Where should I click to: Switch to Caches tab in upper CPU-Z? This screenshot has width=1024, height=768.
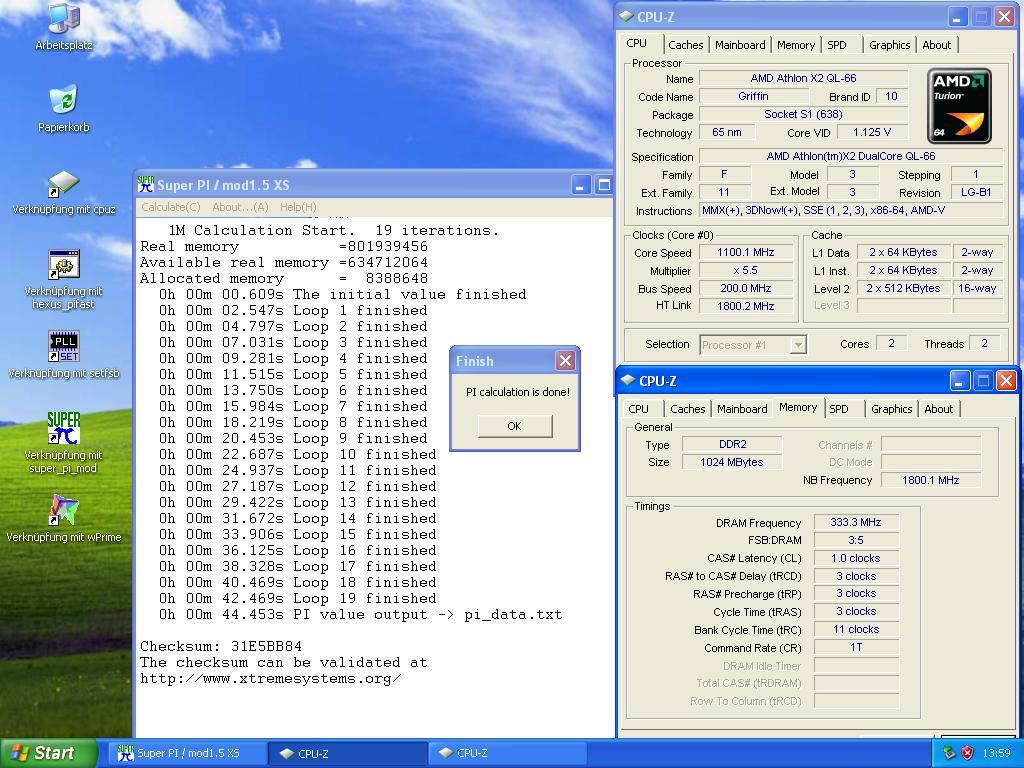(x=686, y=45)
